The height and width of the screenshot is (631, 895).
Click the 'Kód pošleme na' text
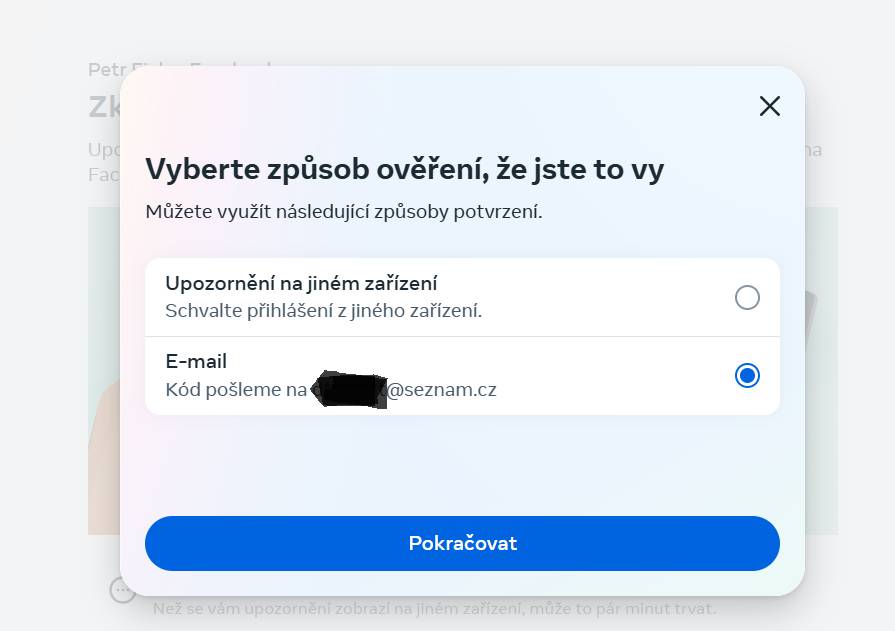[x=236, y=389]
